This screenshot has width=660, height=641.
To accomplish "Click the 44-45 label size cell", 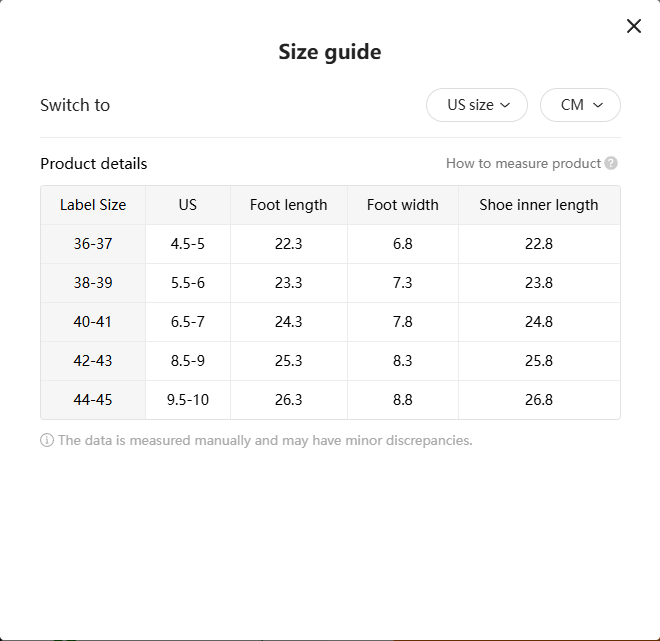I will [x=93, y=400].
